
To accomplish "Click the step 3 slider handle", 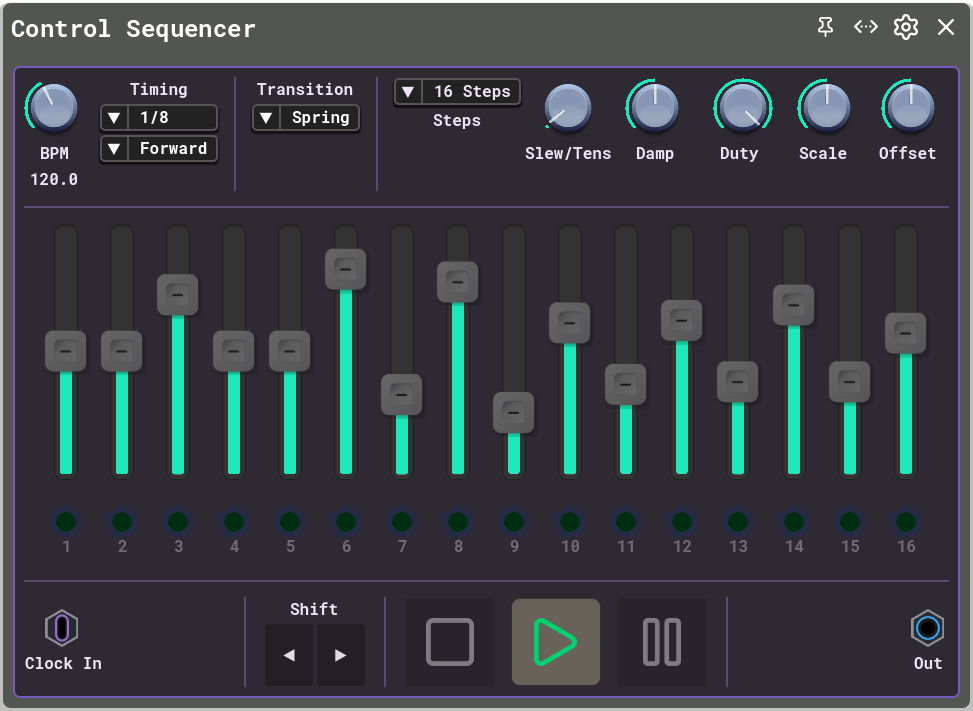I will point(178,295).
